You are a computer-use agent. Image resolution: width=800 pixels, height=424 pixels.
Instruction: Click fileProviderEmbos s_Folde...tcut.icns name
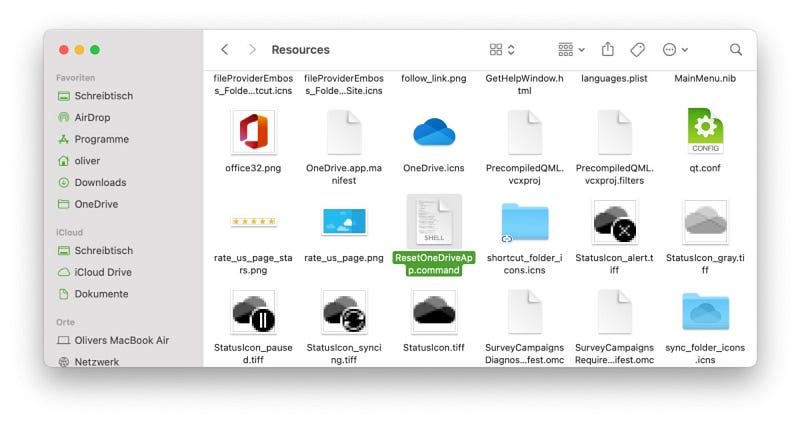253,85
